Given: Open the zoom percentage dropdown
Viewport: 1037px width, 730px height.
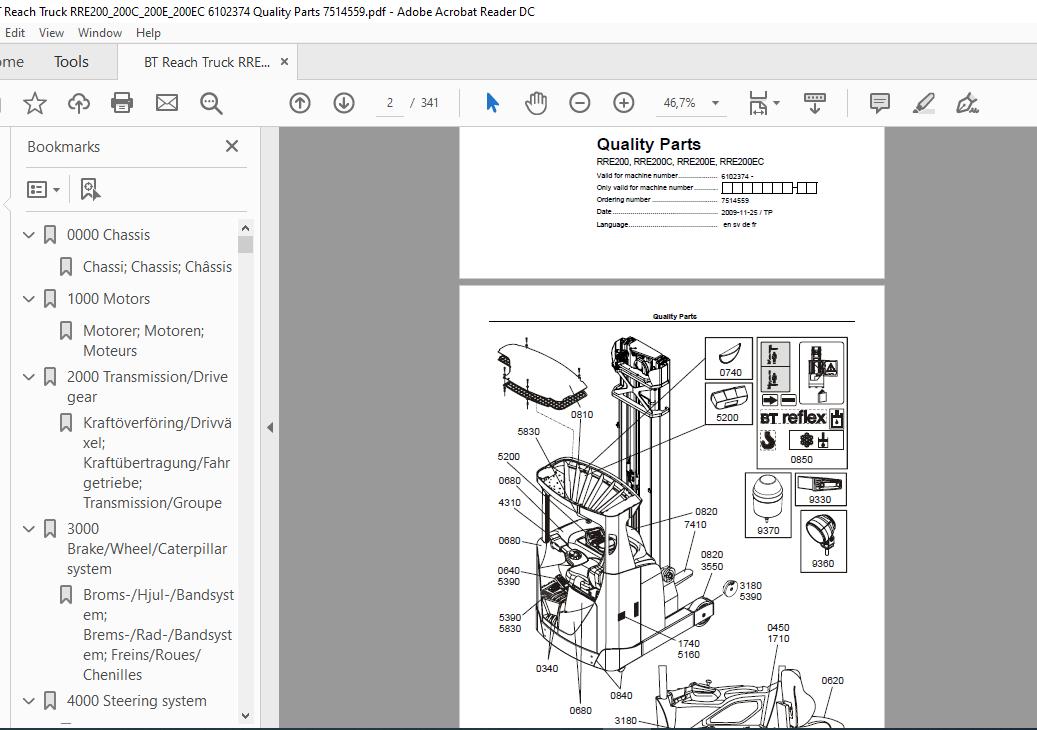Looking at the screenshot, I should pyautogui.click(x=715, y=103).
